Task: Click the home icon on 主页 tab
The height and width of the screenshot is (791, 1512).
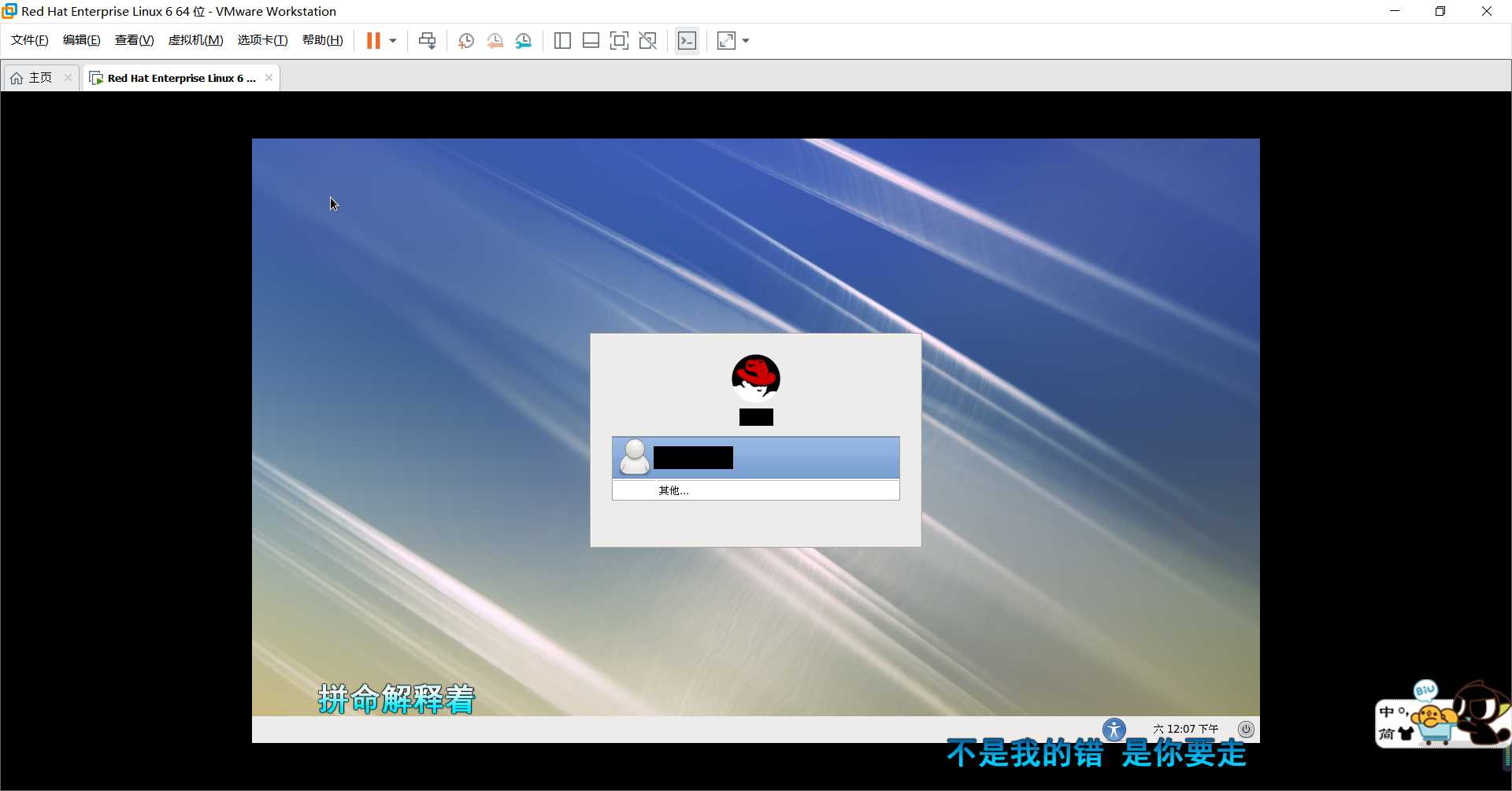Action: pyautogui.click(x=17, y=78)
